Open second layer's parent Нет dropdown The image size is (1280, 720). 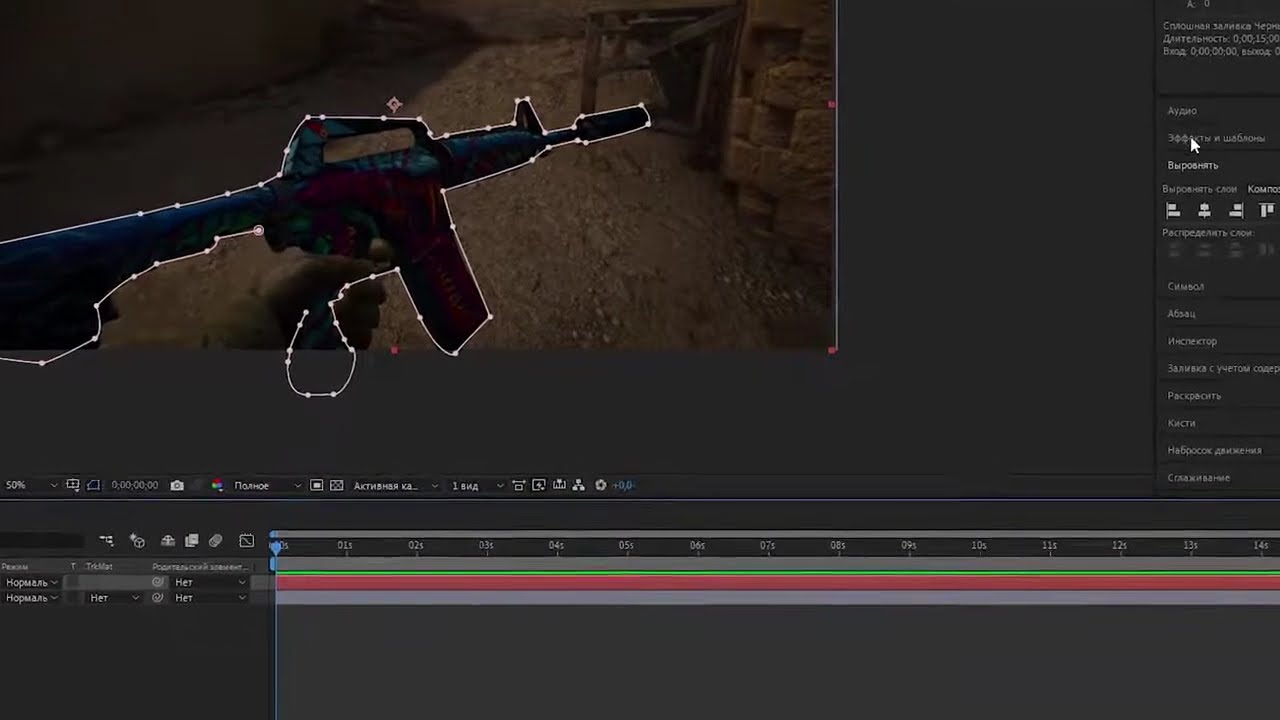(210, 598)
